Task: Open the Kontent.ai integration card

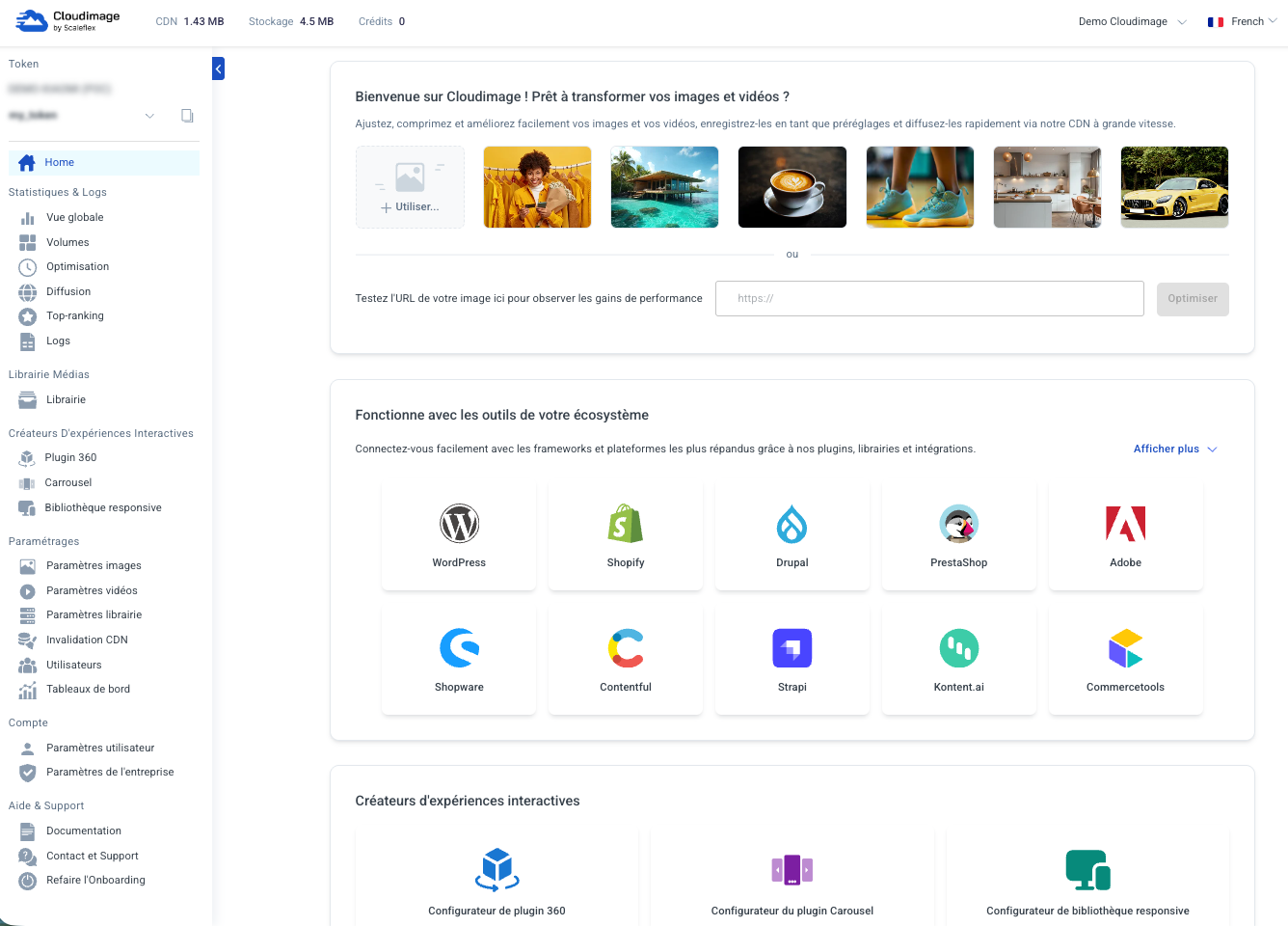Action: pyautogui.click(x=959, y=661)
